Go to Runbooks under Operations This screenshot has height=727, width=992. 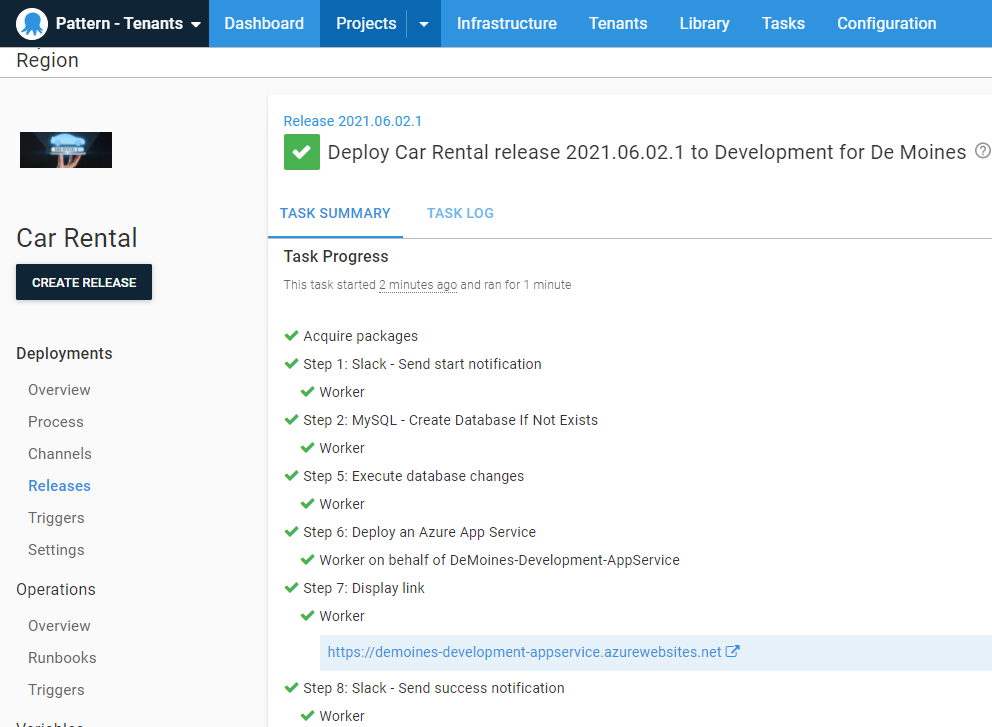[x=62, y=658]
